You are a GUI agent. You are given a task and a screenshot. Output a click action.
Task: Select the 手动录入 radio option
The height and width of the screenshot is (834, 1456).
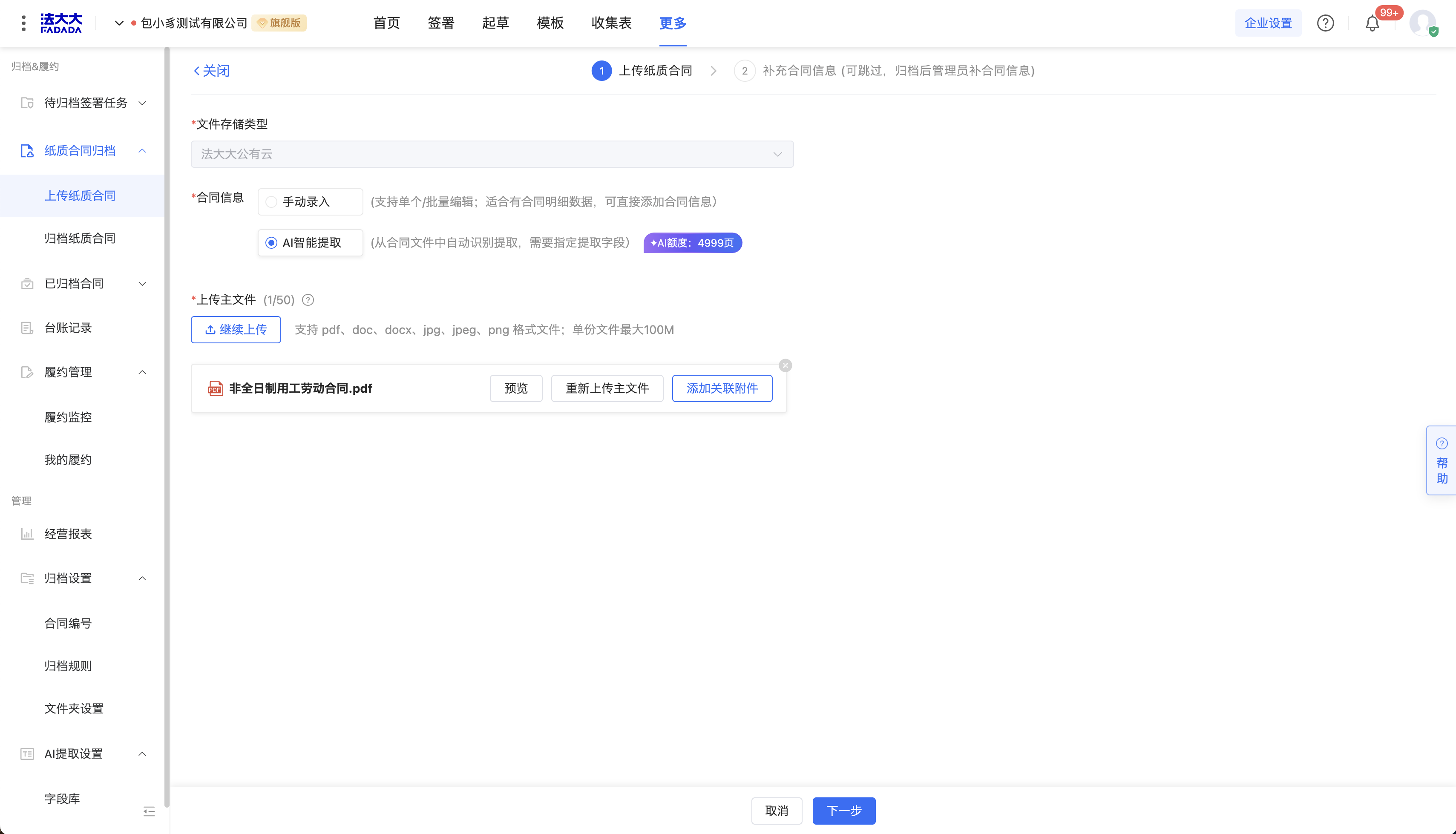(271, 201)
